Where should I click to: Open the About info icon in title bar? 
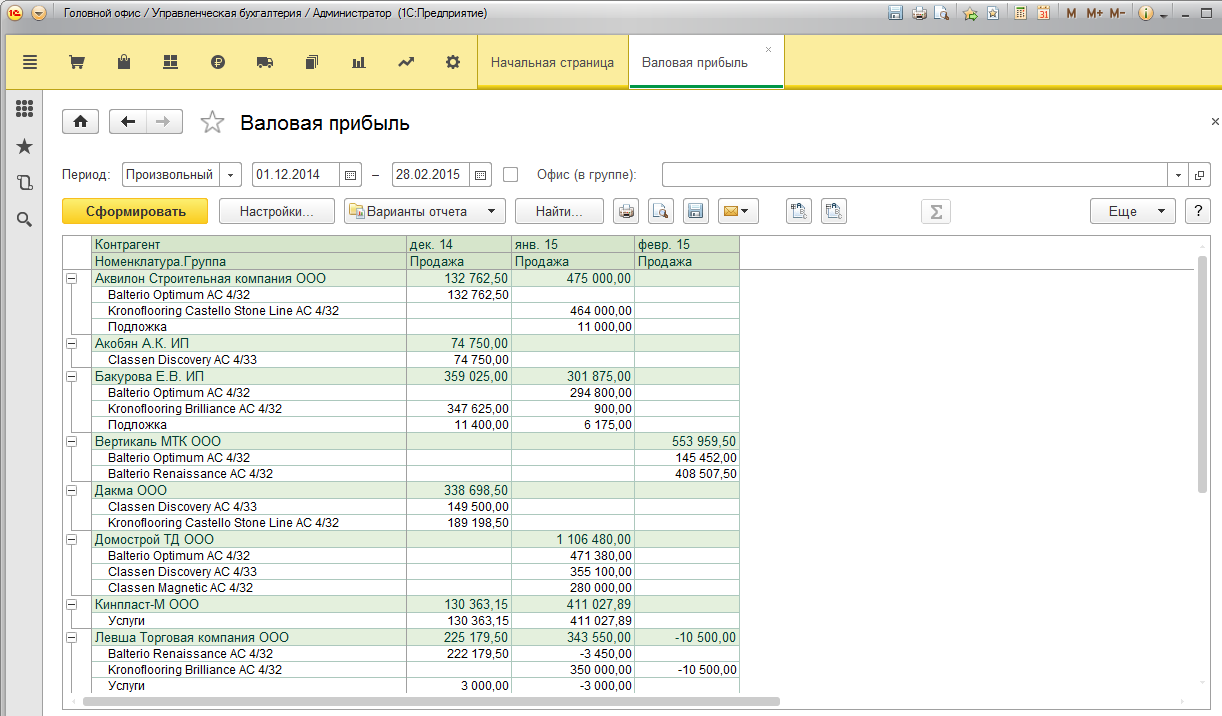click(1146, 14)
